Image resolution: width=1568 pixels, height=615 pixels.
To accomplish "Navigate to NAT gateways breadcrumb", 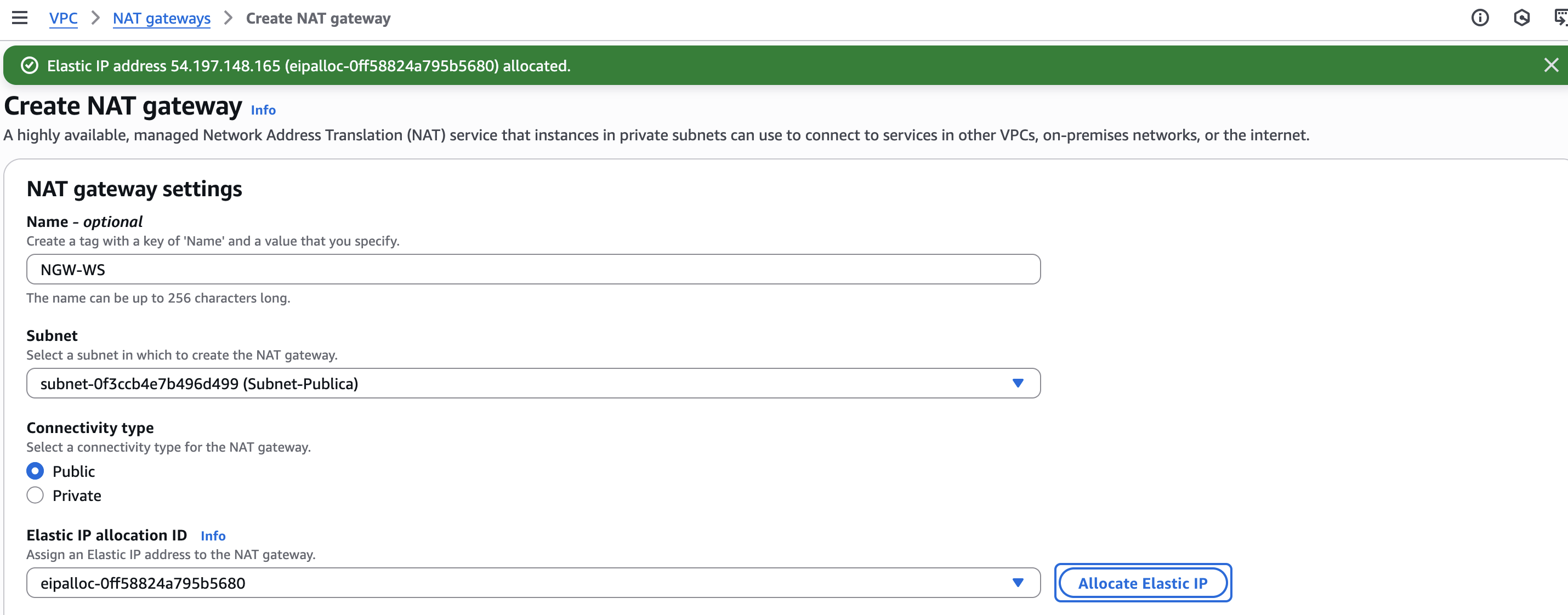I will click(161, 18).
